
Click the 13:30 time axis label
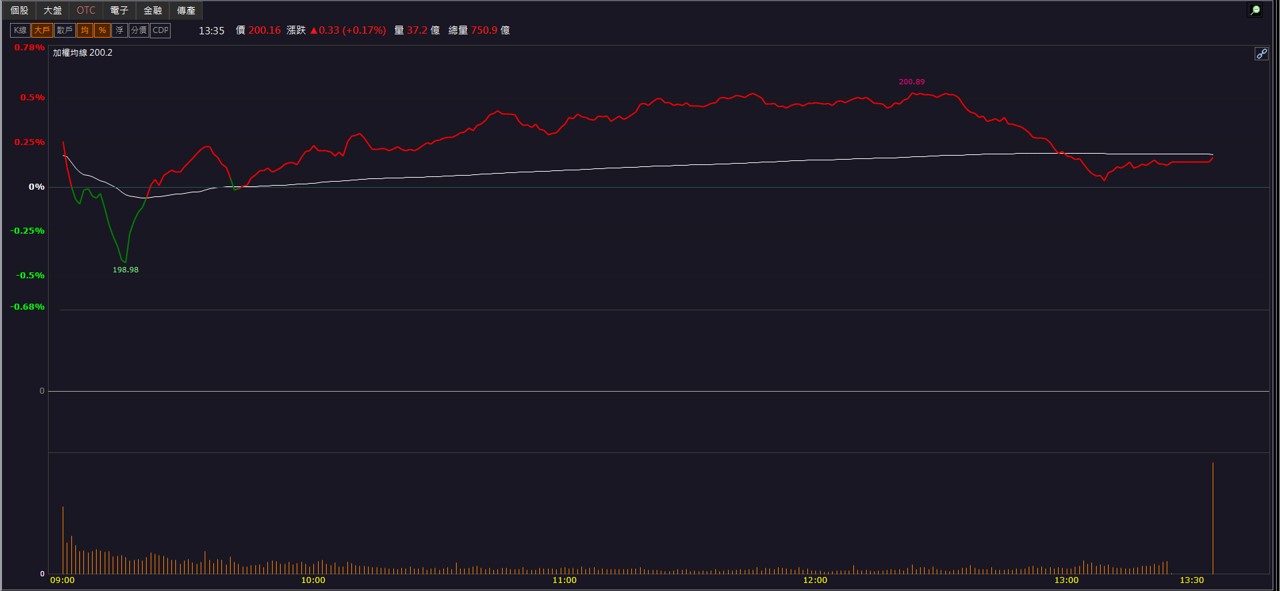click(x=1192, y=580)
